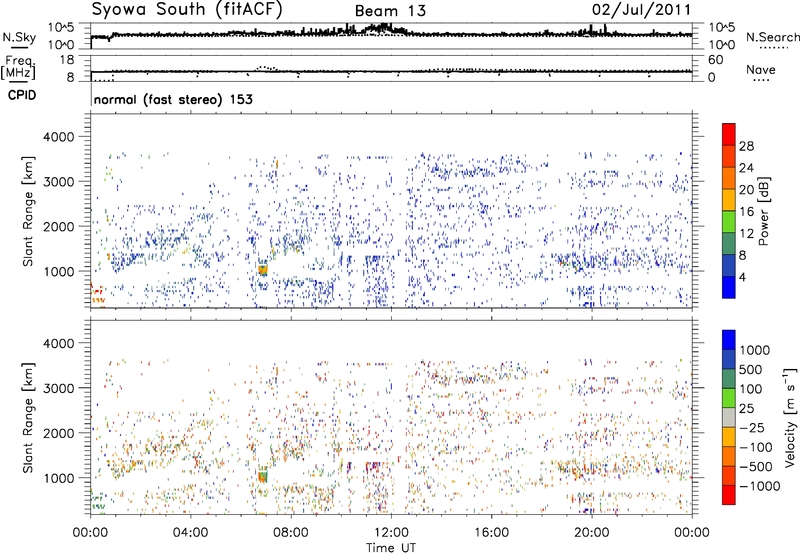Click '4000' on power panel range axis
Image resolution: width=800 pixels, height=554 pixels.
(58, 137)
